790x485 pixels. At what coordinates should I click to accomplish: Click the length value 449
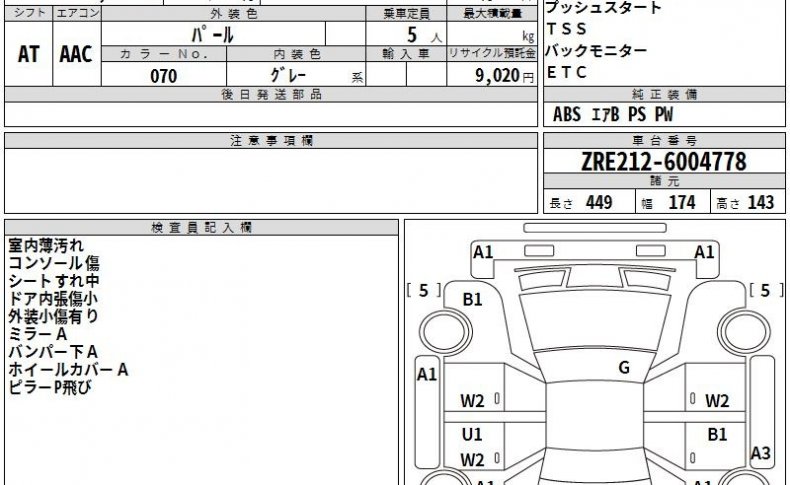click(599, 202)
